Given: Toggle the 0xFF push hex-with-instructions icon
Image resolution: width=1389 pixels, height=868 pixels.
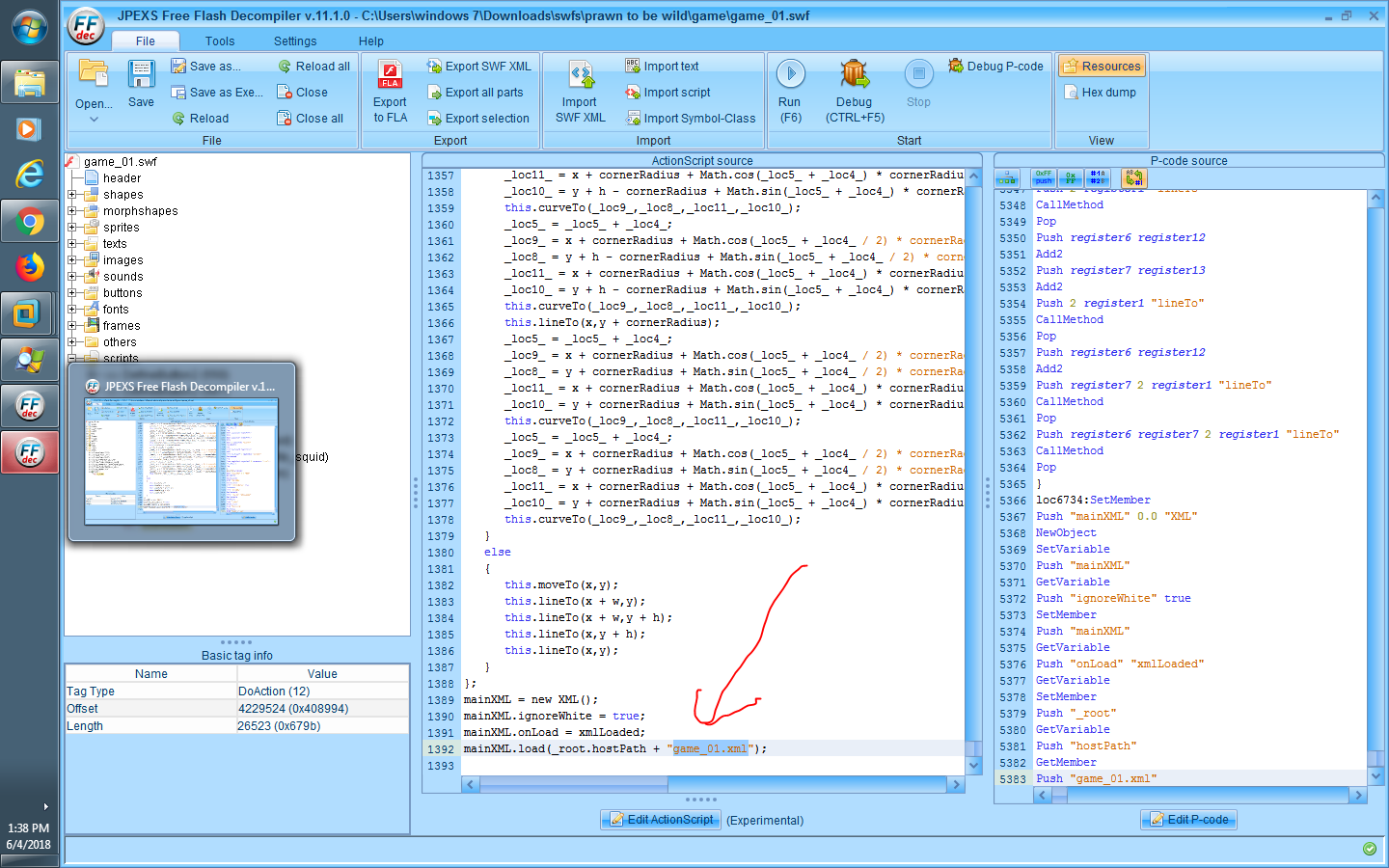Looking at the screenshot, I should [x=1044, y=178].
